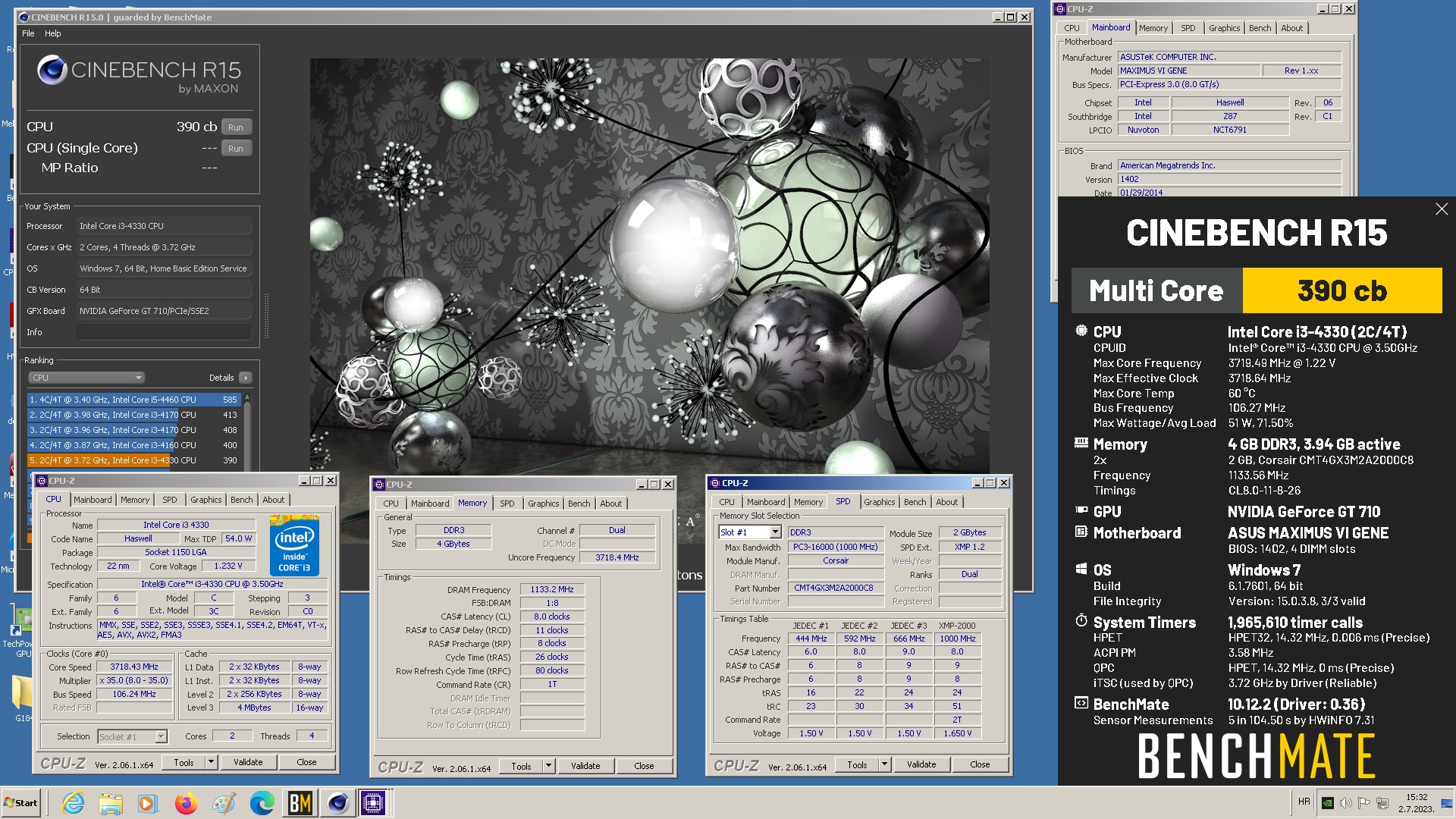Click the yellow 390 cb score box
Image resolution: width=1456 pixels, height=819 pixels.
[x=1342, y=290]
